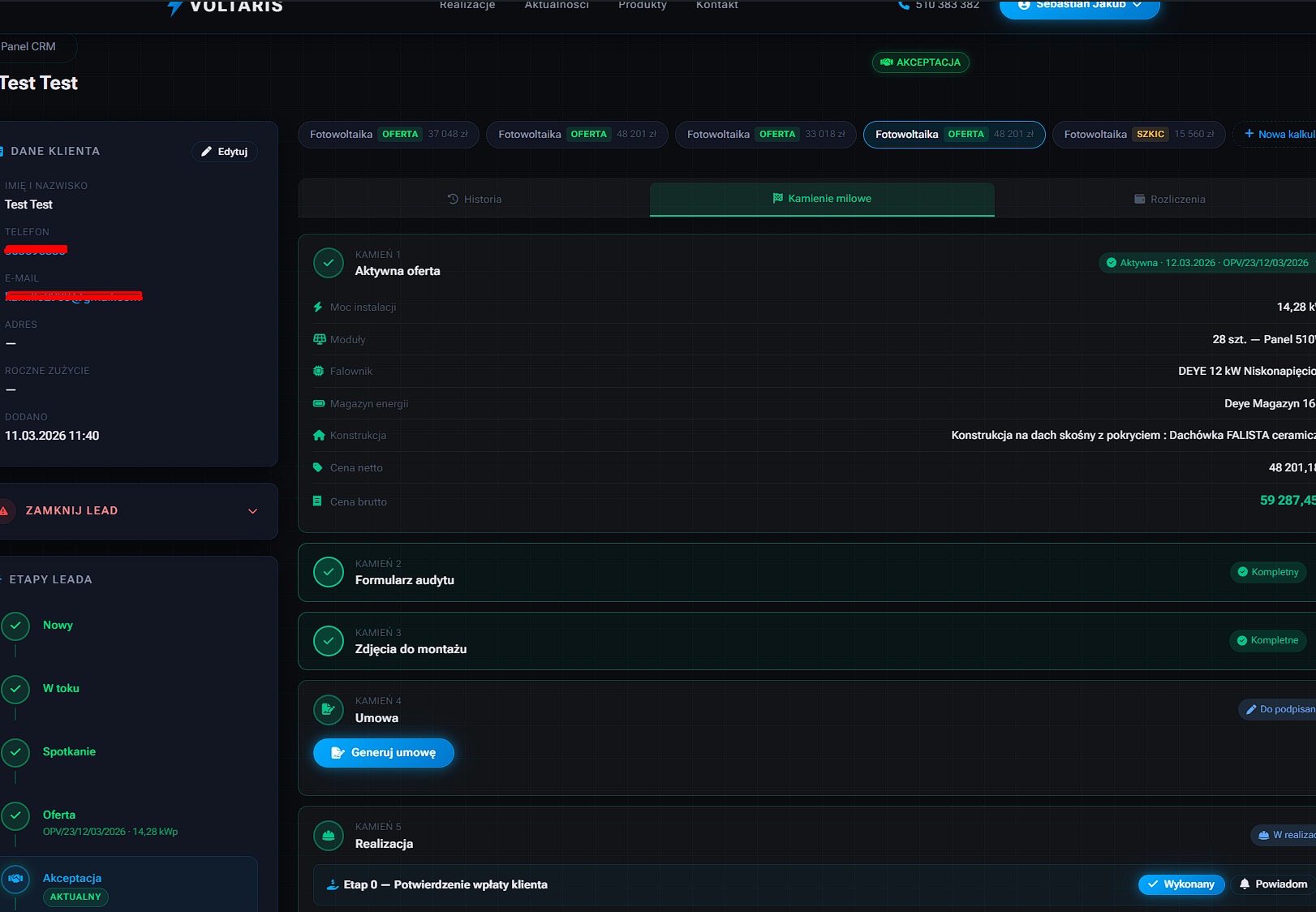Open the Rozliczenia tab
This screenshot has width=1316, height=912.
click(x=1169, y=200)
